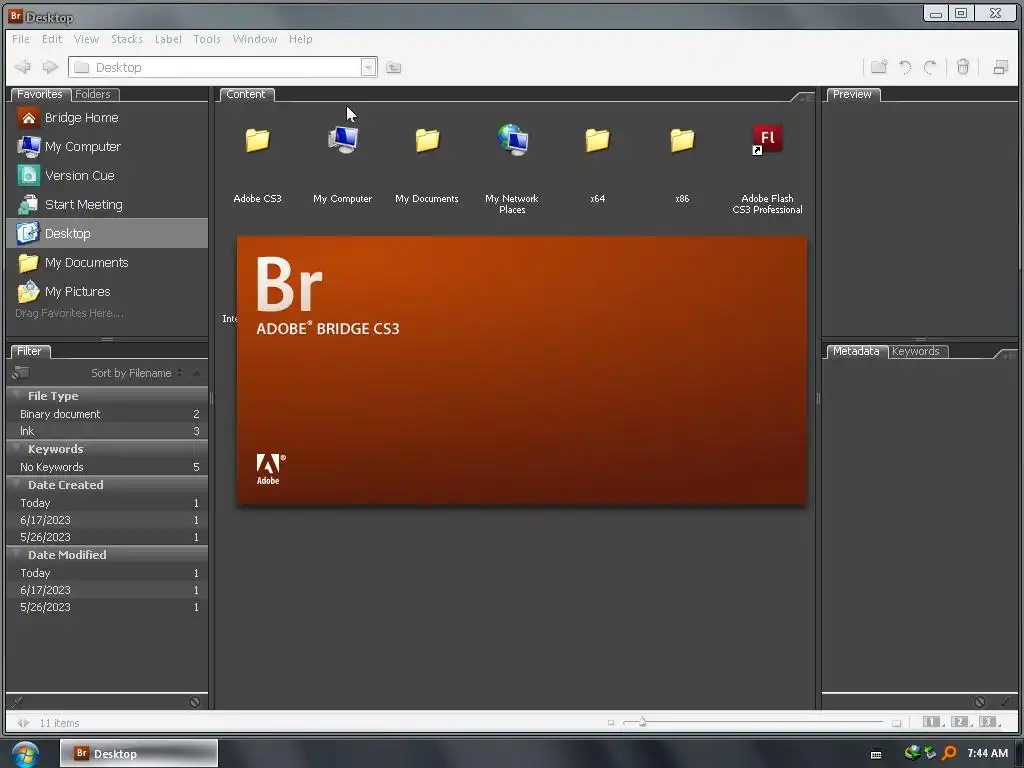
Task: Go forward with the right arrow button
Action: click(x=50, y=67)
